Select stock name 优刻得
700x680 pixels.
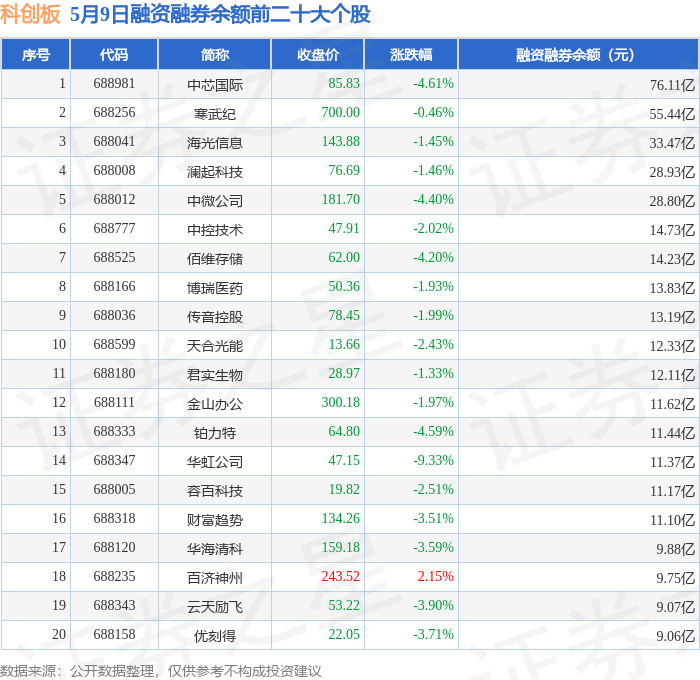click(215, 636)
